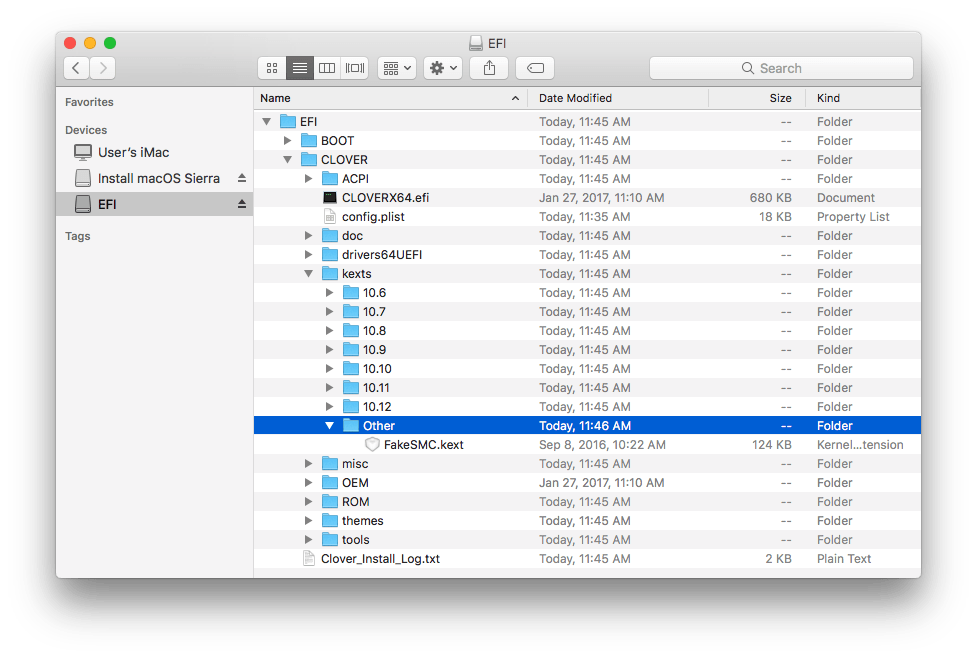Expand the ROM folder
This screenshot has height=658, width=977.
point(308,502)
